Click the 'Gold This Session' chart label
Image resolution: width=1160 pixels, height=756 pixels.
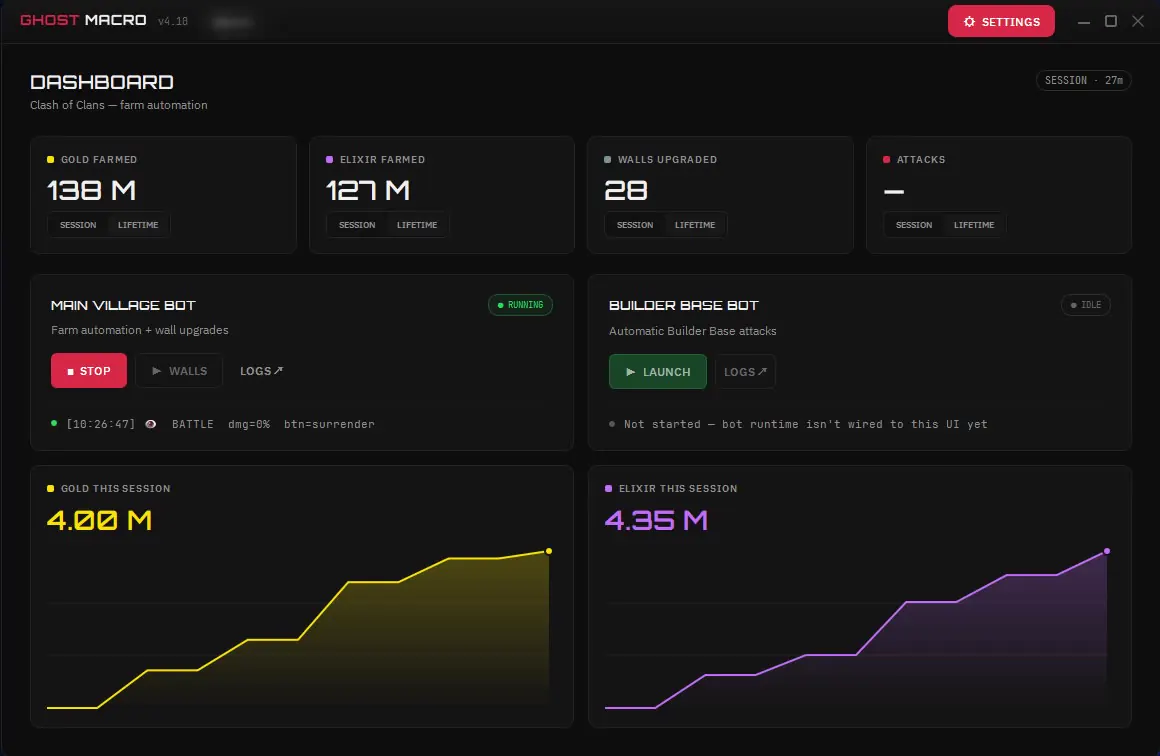point(115,488)
